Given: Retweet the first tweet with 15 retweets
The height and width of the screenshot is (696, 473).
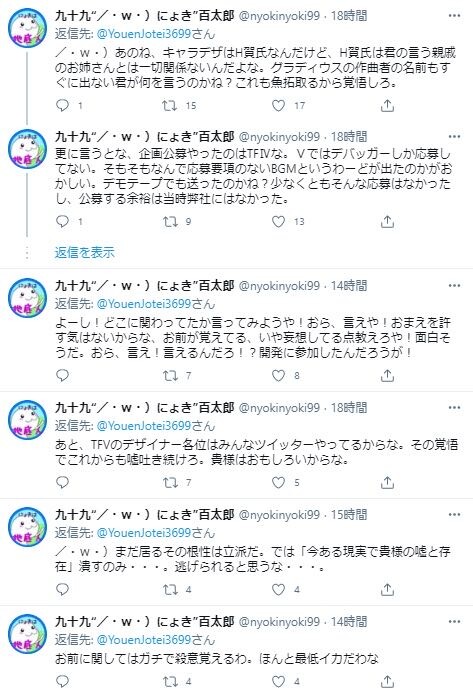Looking at the screenshot, I should click(169, 105).
